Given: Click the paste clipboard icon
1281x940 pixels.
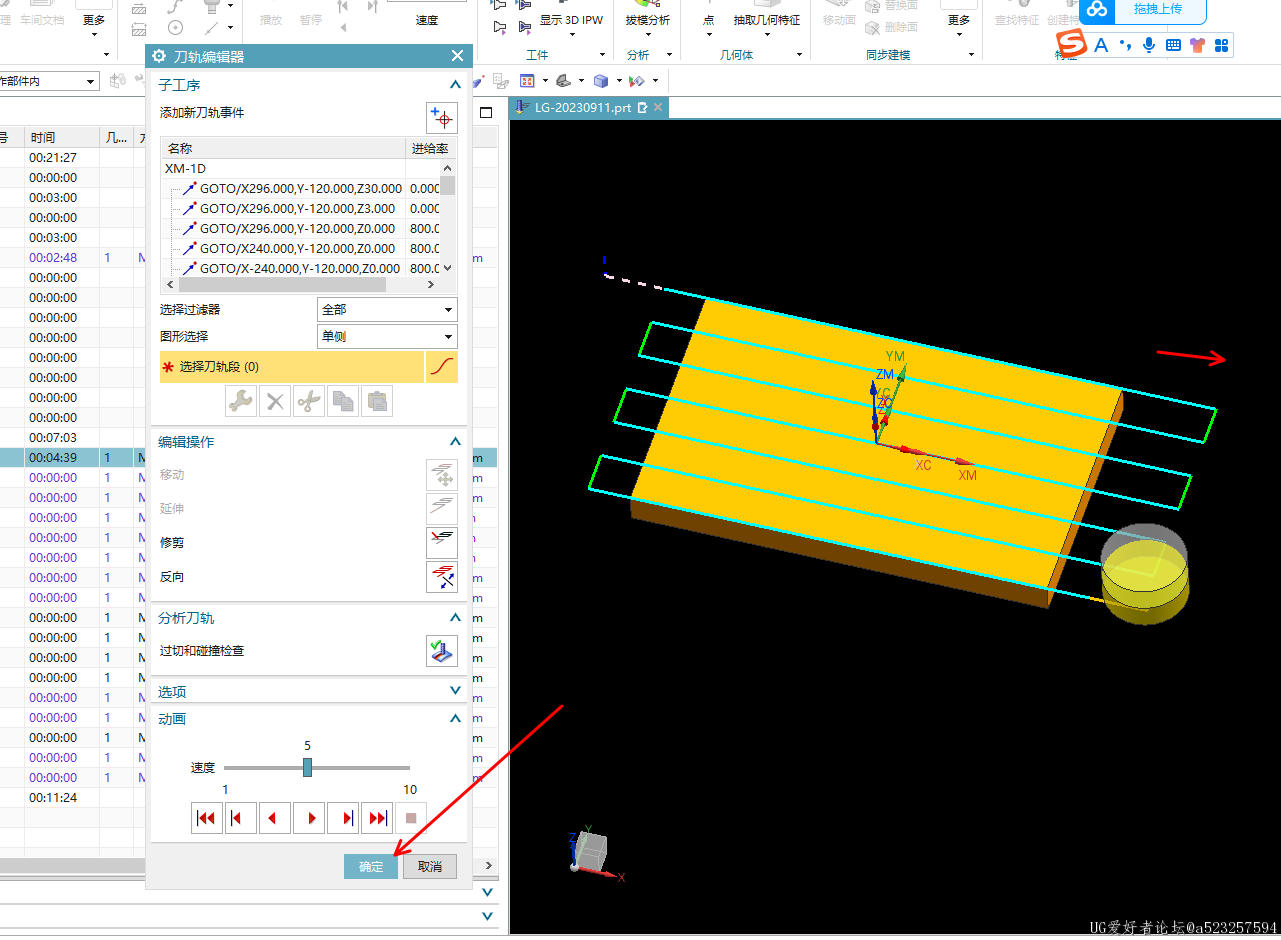Looking at the screenshot, I should click(377, 401).
